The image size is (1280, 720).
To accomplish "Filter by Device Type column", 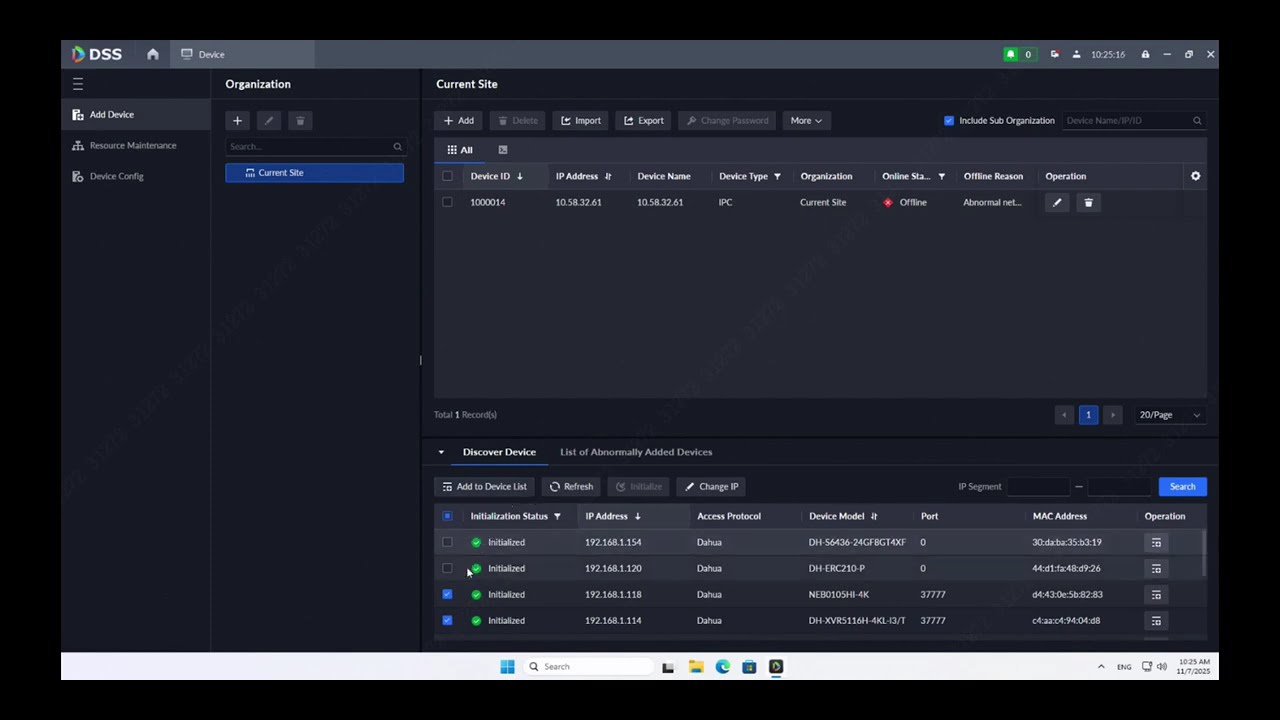I will tap(777, 176).
